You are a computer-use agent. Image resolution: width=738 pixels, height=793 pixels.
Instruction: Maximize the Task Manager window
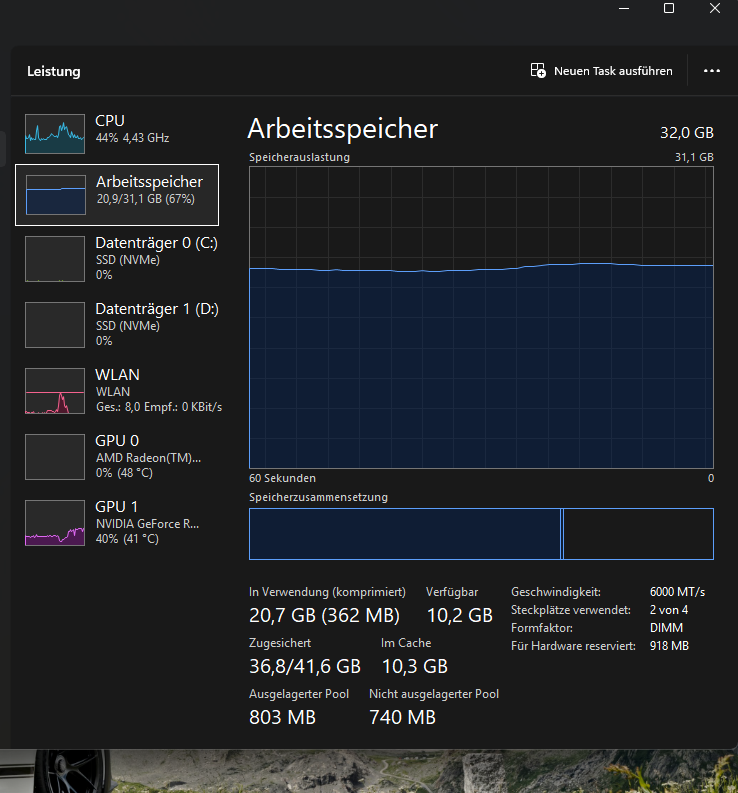point(669,8)
